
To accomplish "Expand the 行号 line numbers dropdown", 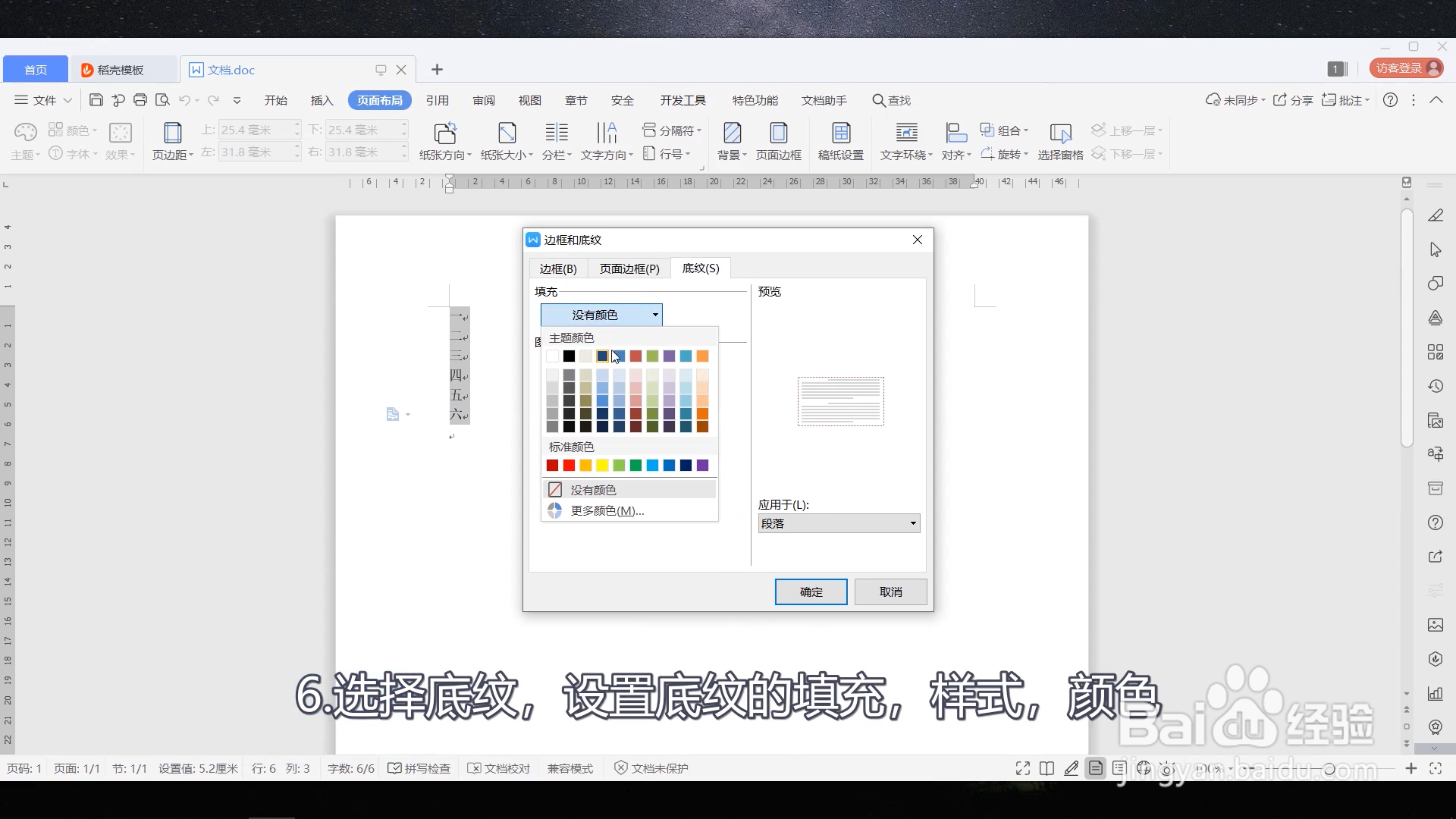I will click(667, 154).
